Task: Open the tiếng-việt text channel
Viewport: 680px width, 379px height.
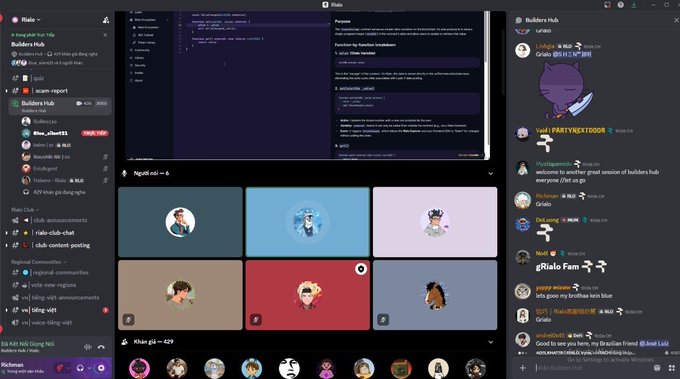Action: pyautogui.click(x=44, y=310)
